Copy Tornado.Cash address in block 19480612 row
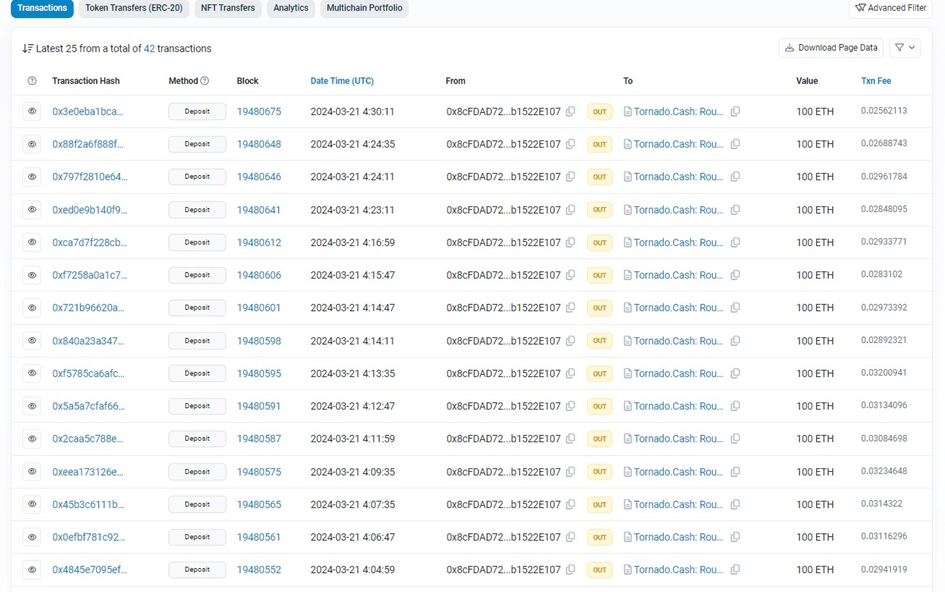Image resolution: width=945 pixels, height=592 pixels. point(735,242)
